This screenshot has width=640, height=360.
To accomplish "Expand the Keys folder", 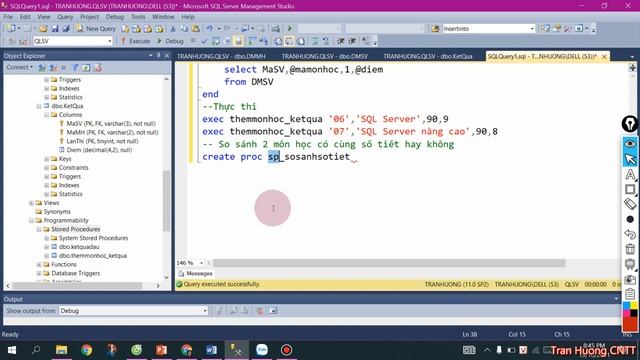I will [47, 159].
